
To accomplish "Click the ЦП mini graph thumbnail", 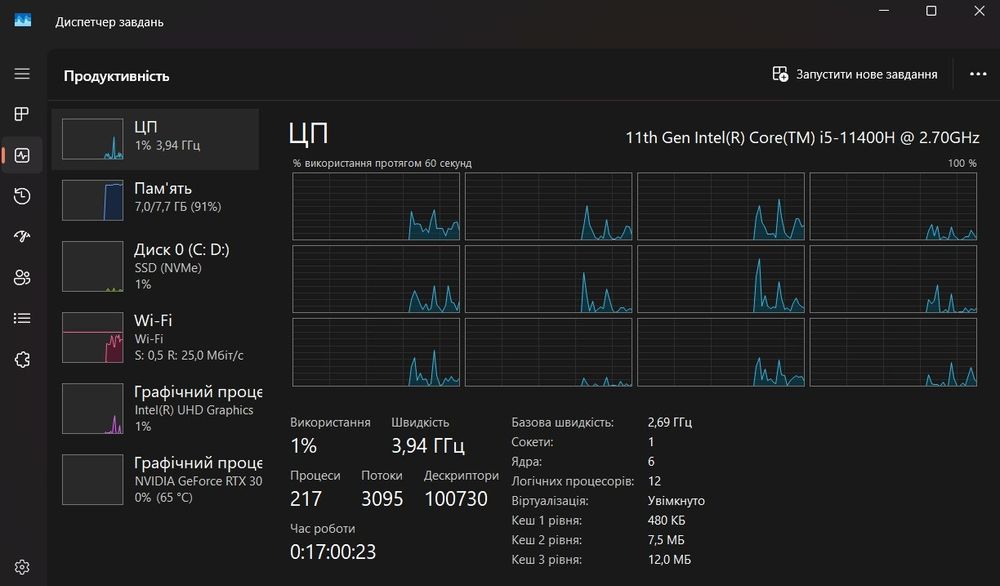I will pyautogui.click(x=92, y=139).
